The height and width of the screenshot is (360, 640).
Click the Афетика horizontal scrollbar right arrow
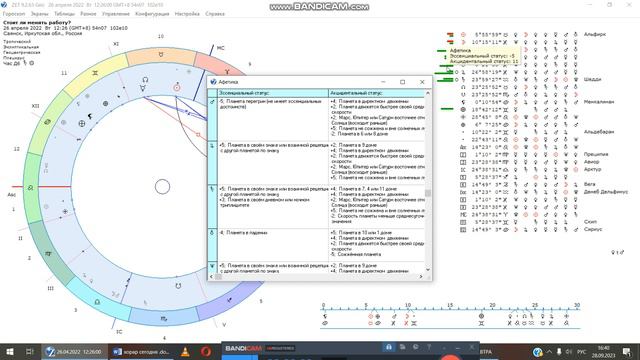click(421, 277)
